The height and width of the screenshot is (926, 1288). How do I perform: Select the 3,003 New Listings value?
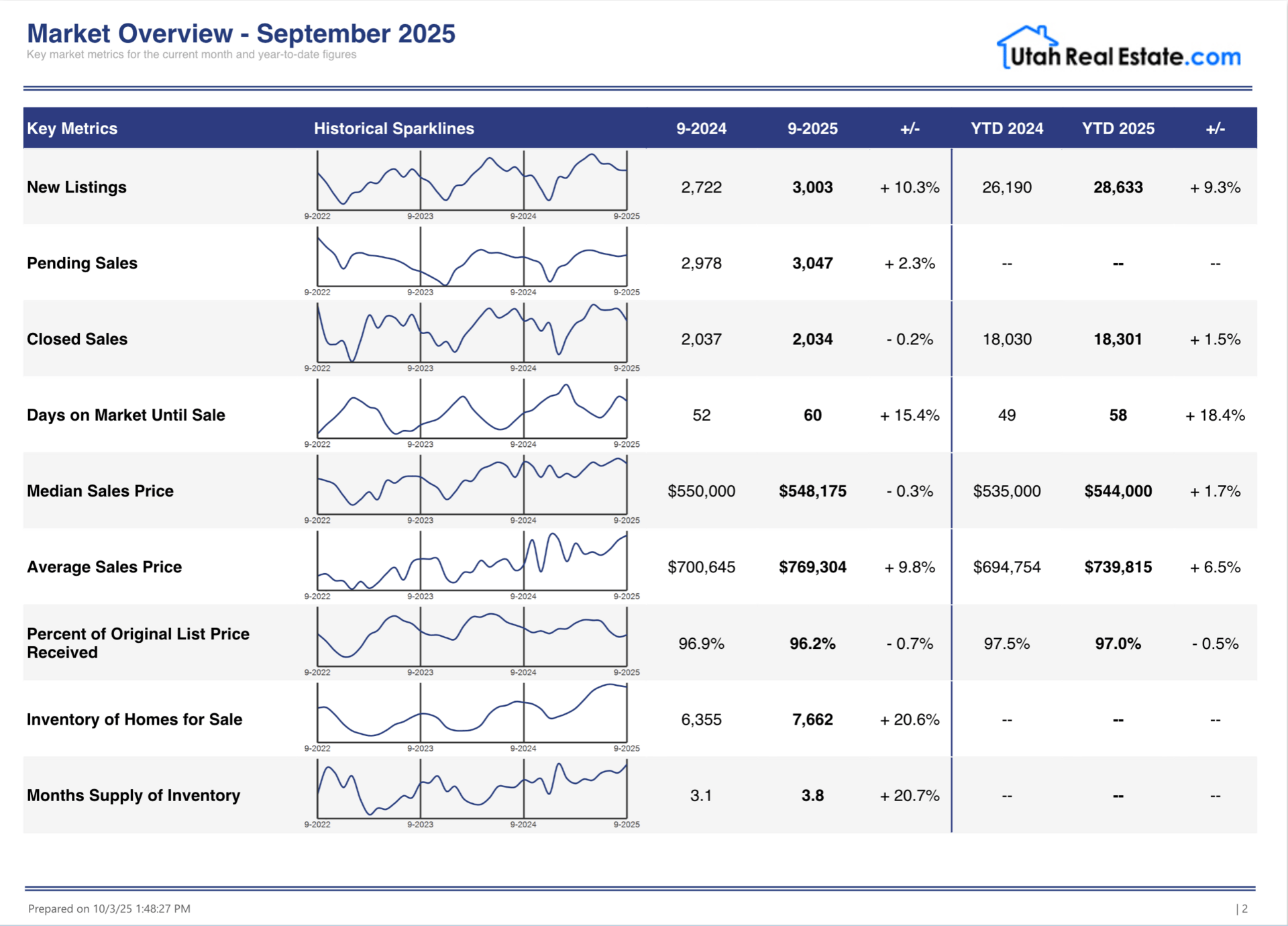pos(812,187)
